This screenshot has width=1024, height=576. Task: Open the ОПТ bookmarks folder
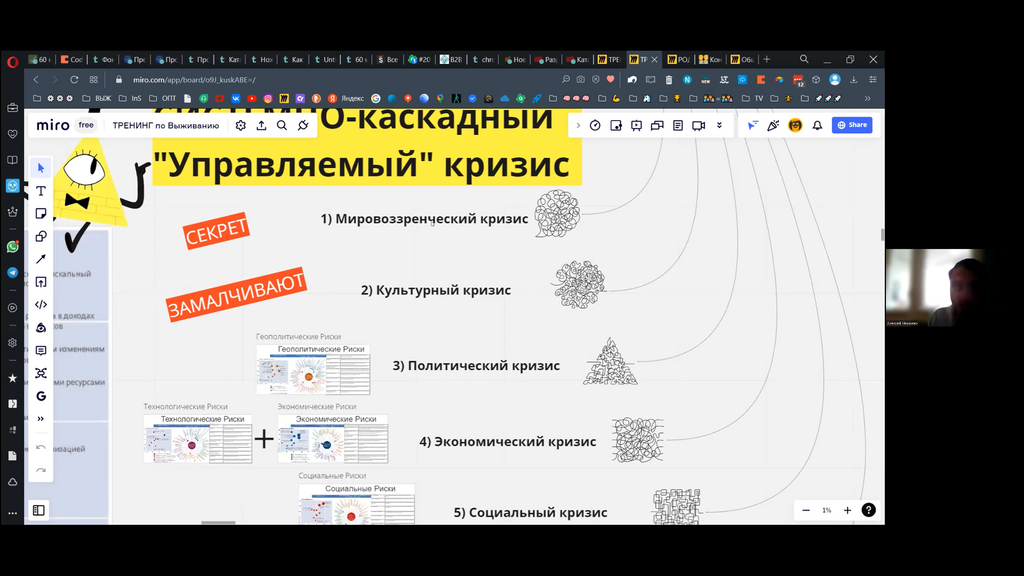point(163,99)
